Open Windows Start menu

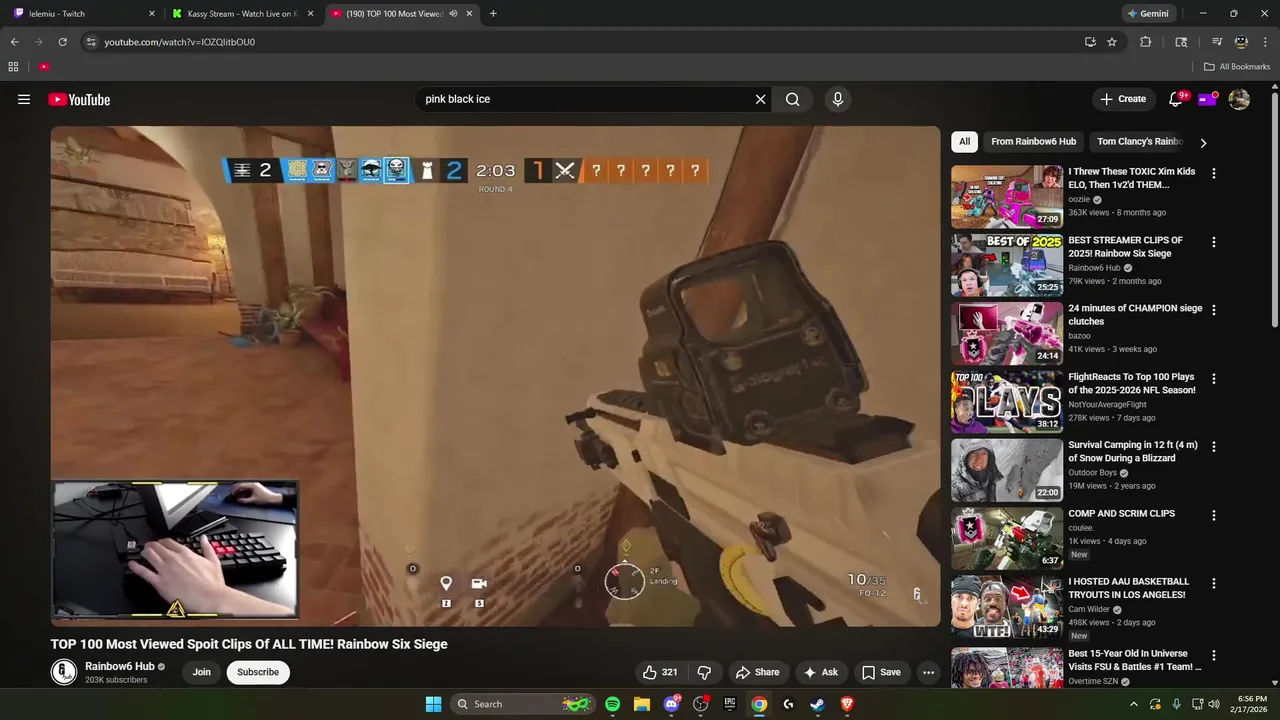(x=433, y=704)
